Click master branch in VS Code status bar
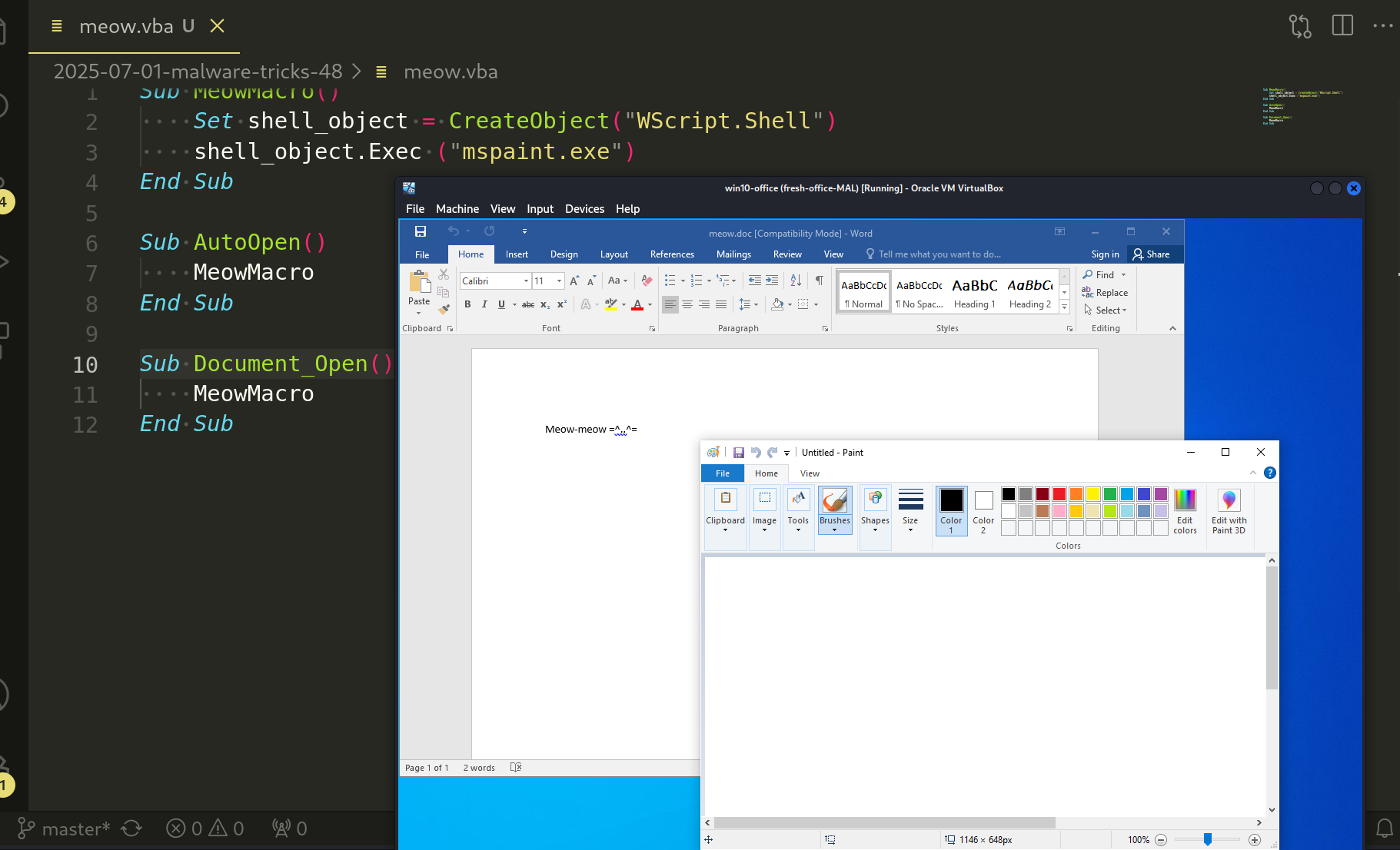 point(64,828)
